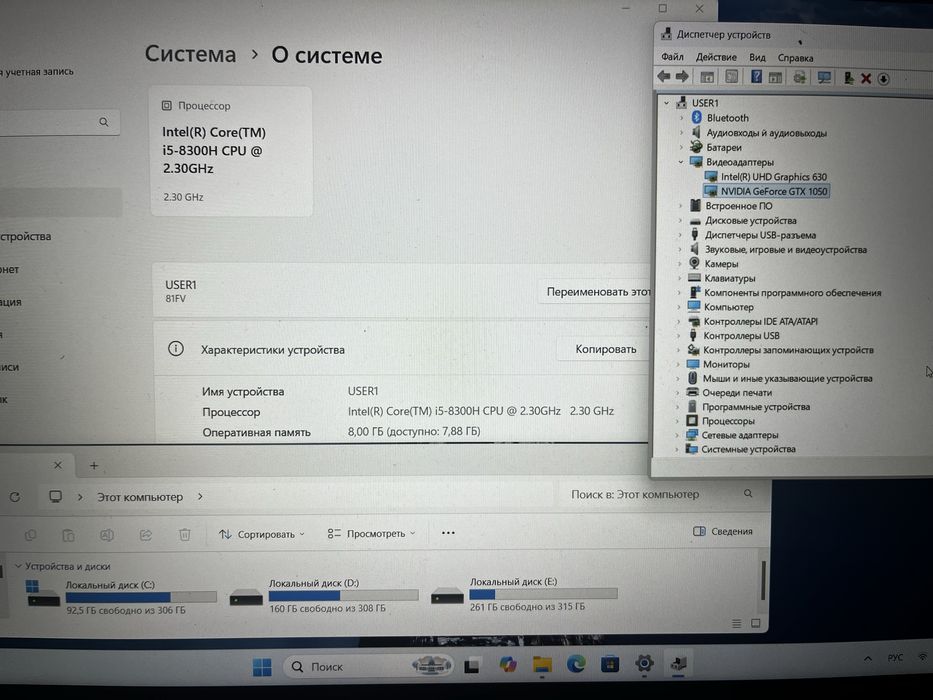
Task: Click the delete trash icon in Explorer toolbar
Action: [185, 535]
